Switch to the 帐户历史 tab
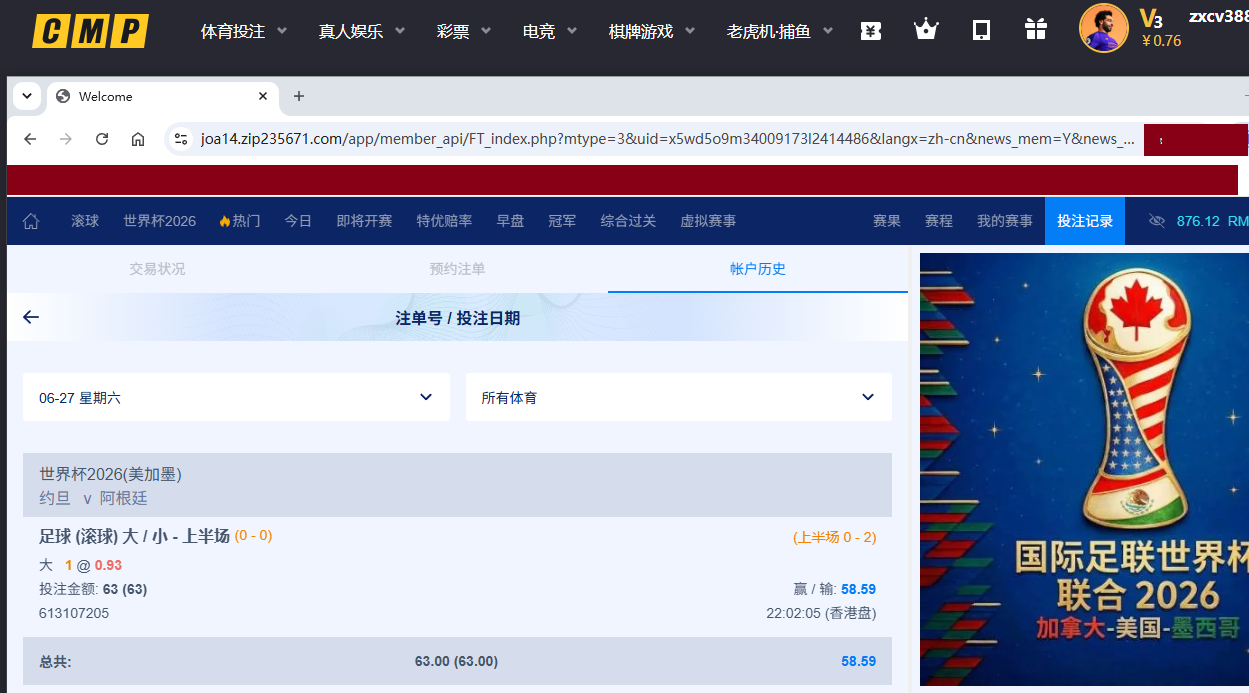The height and width of the screenshot is (693, 1249). pos(758,269)
